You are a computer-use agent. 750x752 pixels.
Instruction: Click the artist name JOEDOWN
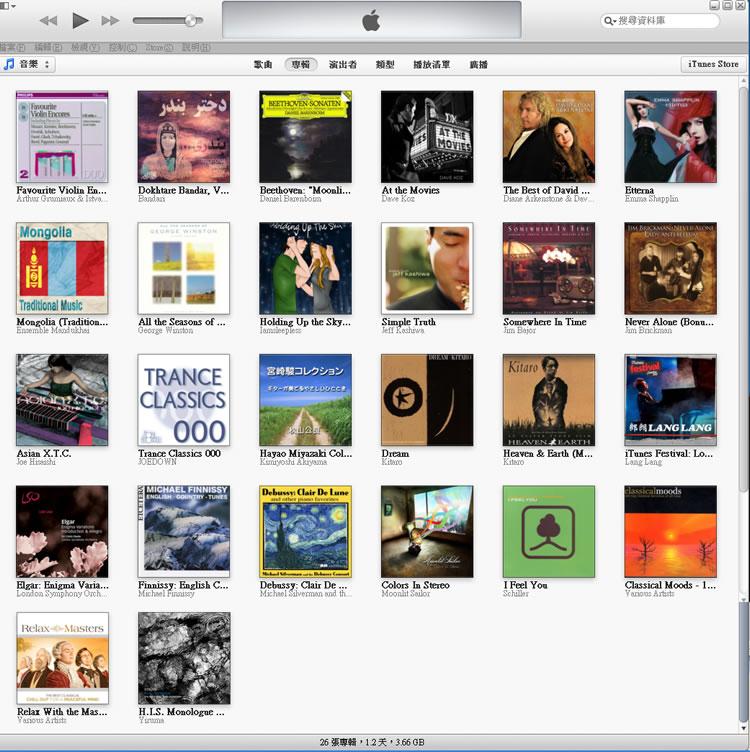157,462
